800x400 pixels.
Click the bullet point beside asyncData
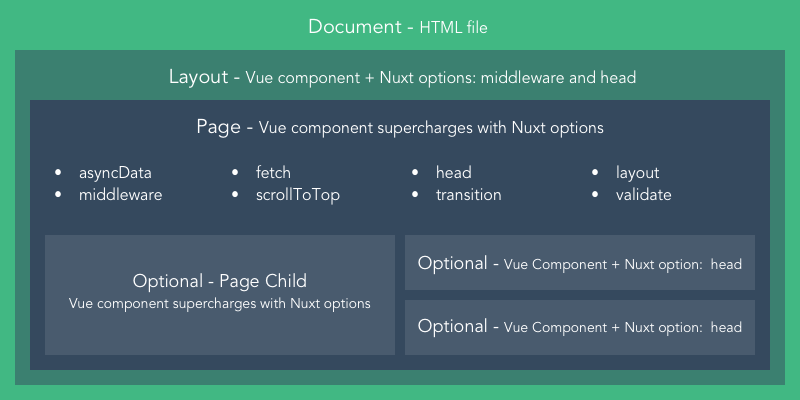coord(58,174)
